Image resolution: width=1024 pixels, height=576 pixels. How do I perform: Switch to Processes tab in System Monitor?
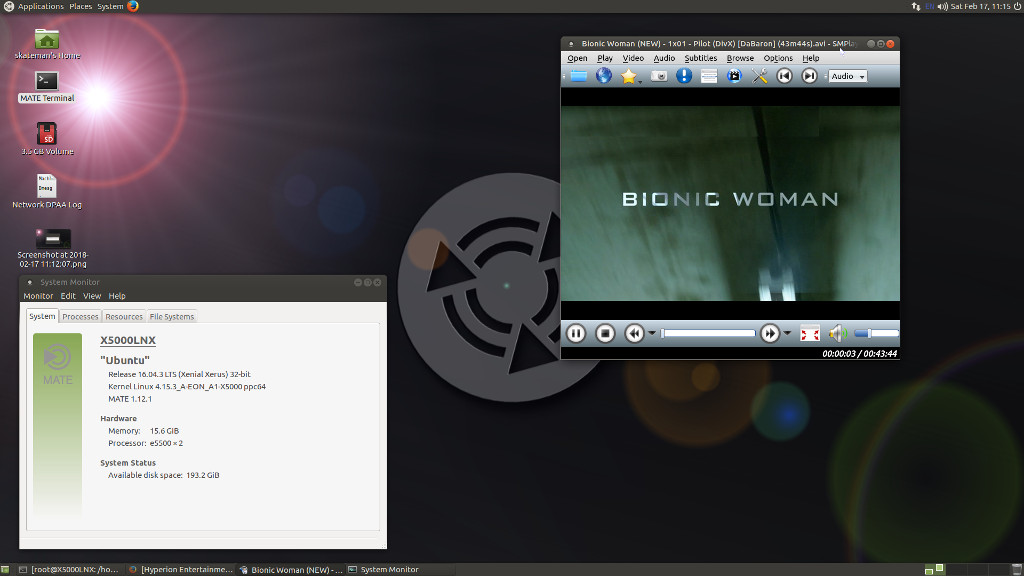(x=80, y=317)
